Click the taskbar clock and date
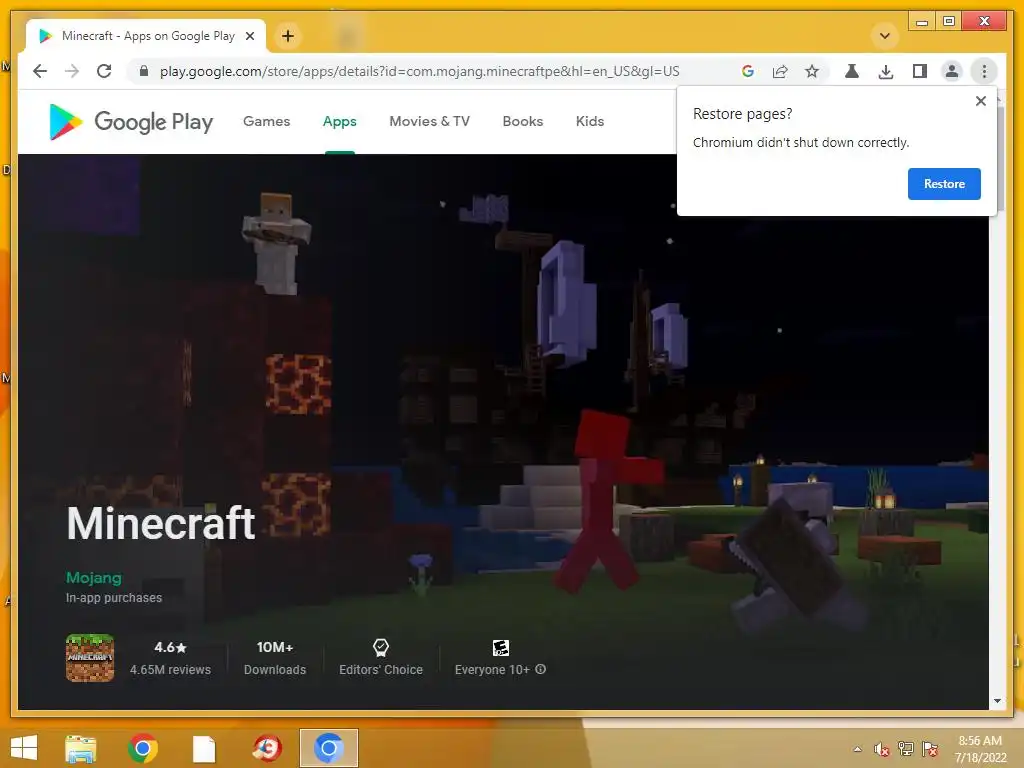1024x768 pixels. pos(980,749)
